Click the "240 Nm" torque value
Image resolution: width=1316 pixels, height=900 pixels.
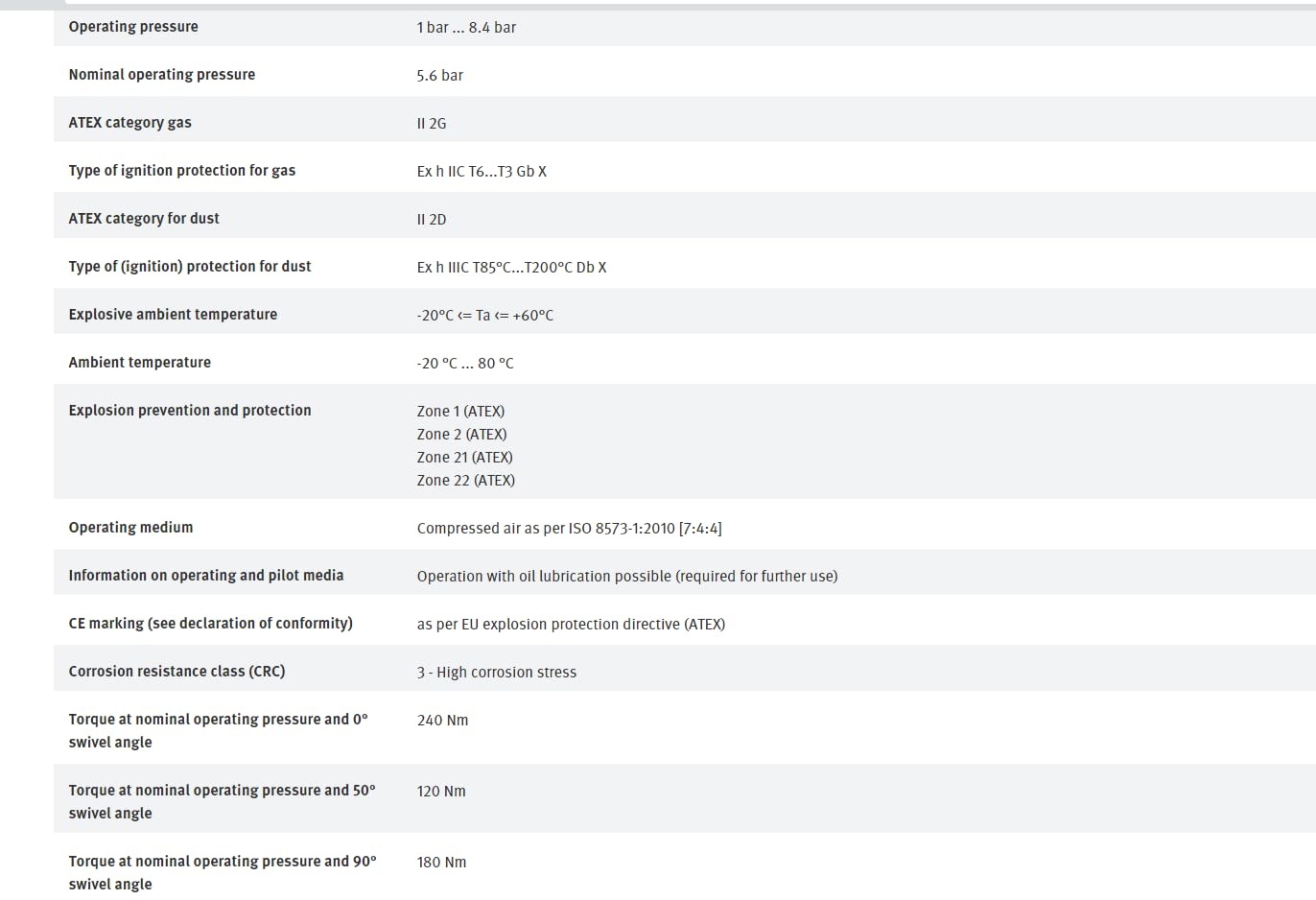tap(442, 721)
